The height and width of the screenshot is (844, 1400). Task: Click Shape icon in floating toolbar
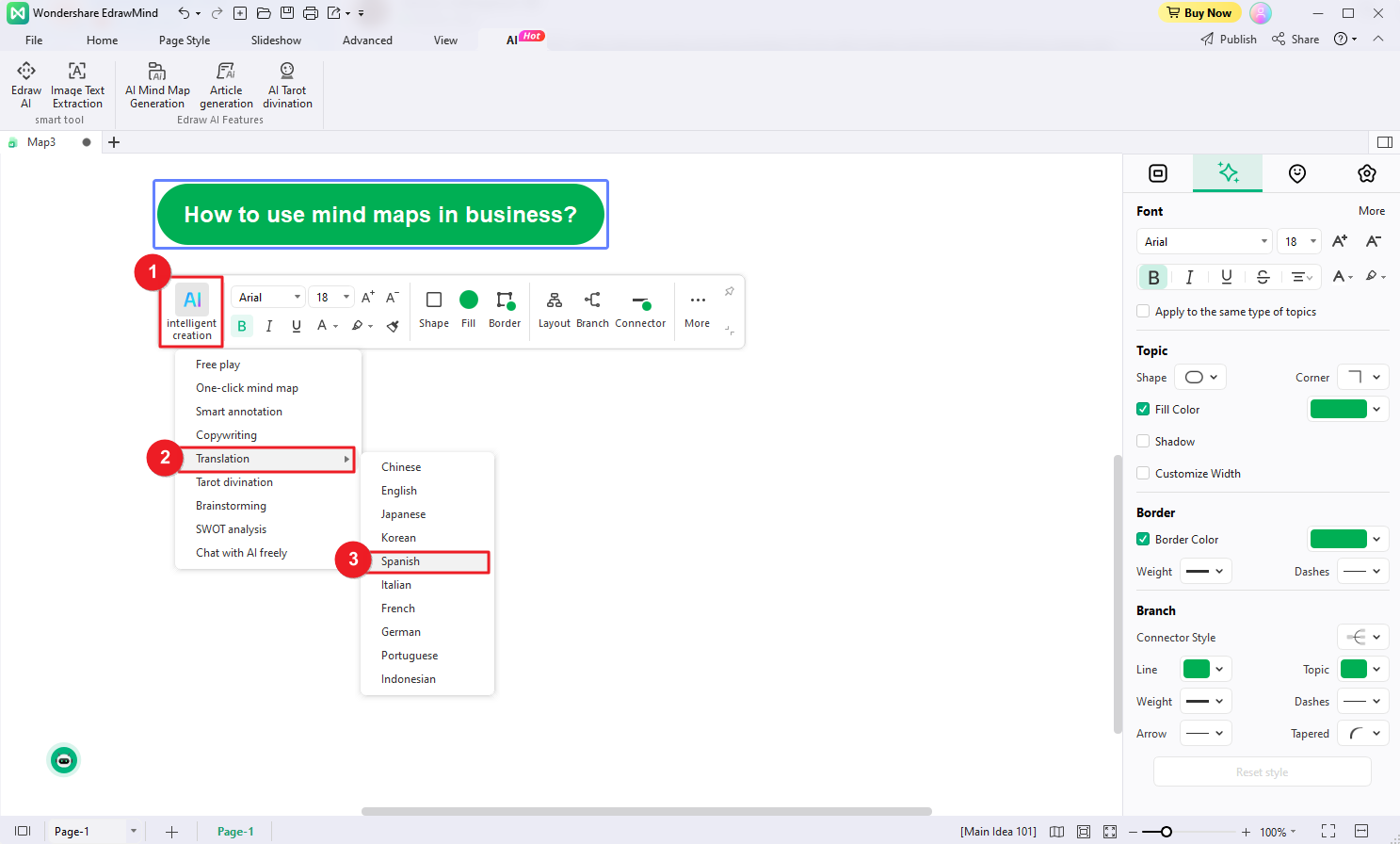pyautogui.click(x=434, y=309)
